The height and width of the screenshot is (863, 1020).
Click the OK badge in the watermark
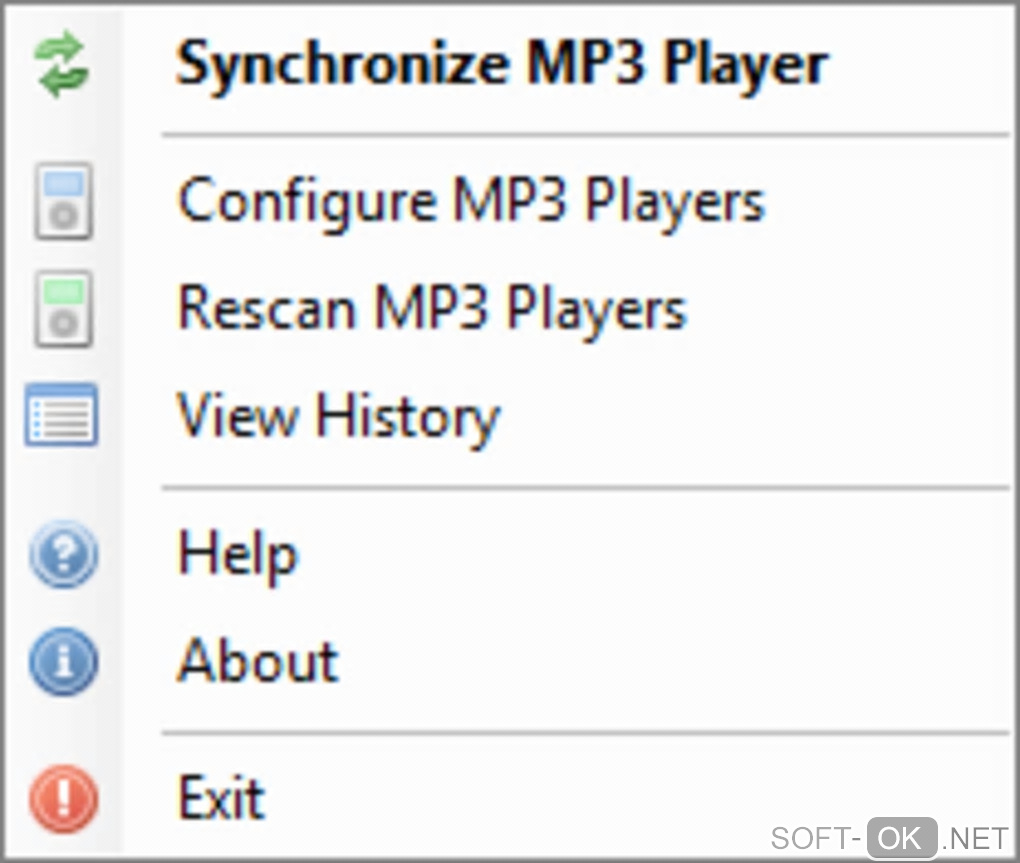pos(902,838)
